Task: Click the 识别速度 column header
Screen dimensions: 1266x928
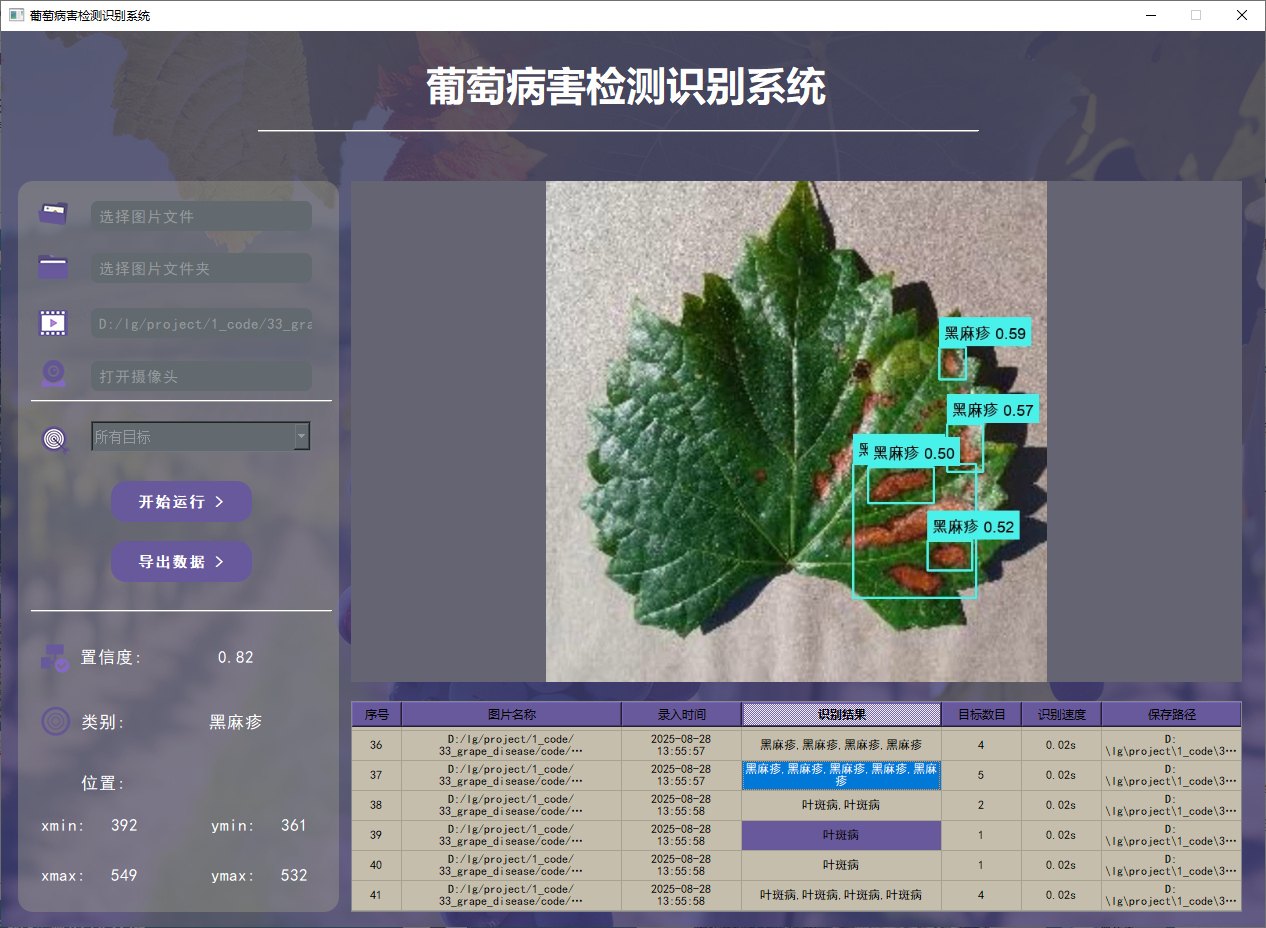Action: 1061,714
